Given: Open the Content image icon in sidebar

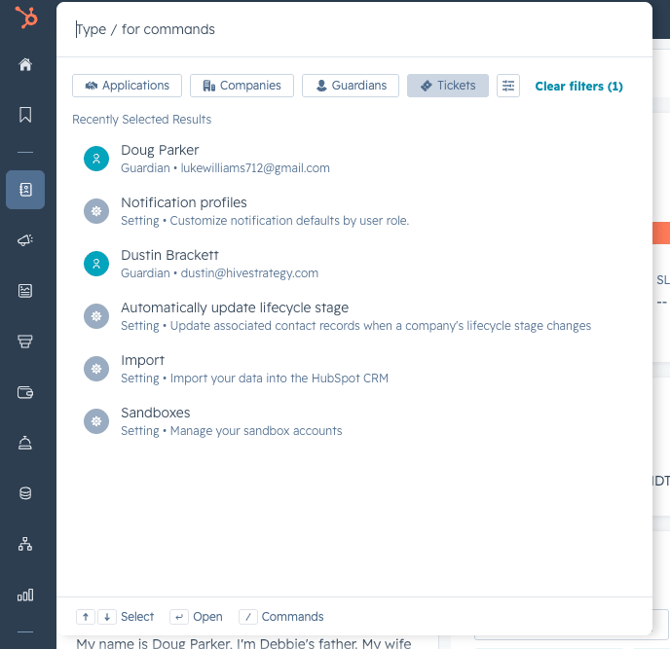Looking at the screenshot, I should [x=25, y=291].
